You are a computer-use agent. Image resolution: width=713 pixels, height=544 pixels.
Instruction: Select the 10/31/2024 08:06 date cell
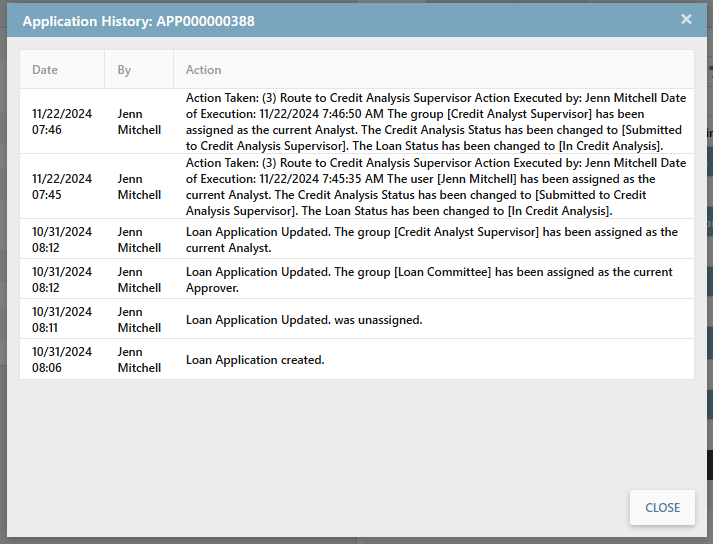62,359
